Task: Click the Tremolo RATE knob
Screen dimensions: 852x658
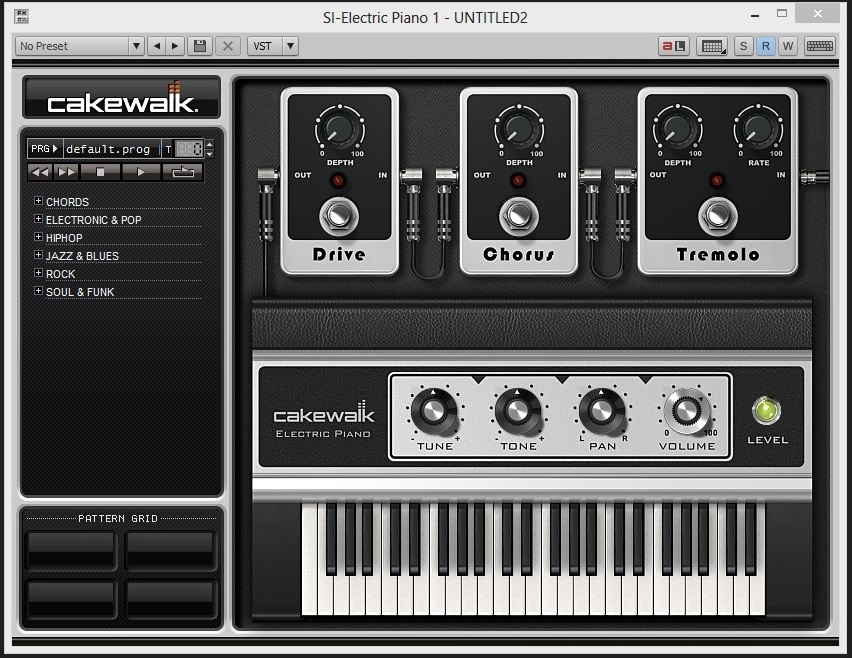Action: coord(759,130)
